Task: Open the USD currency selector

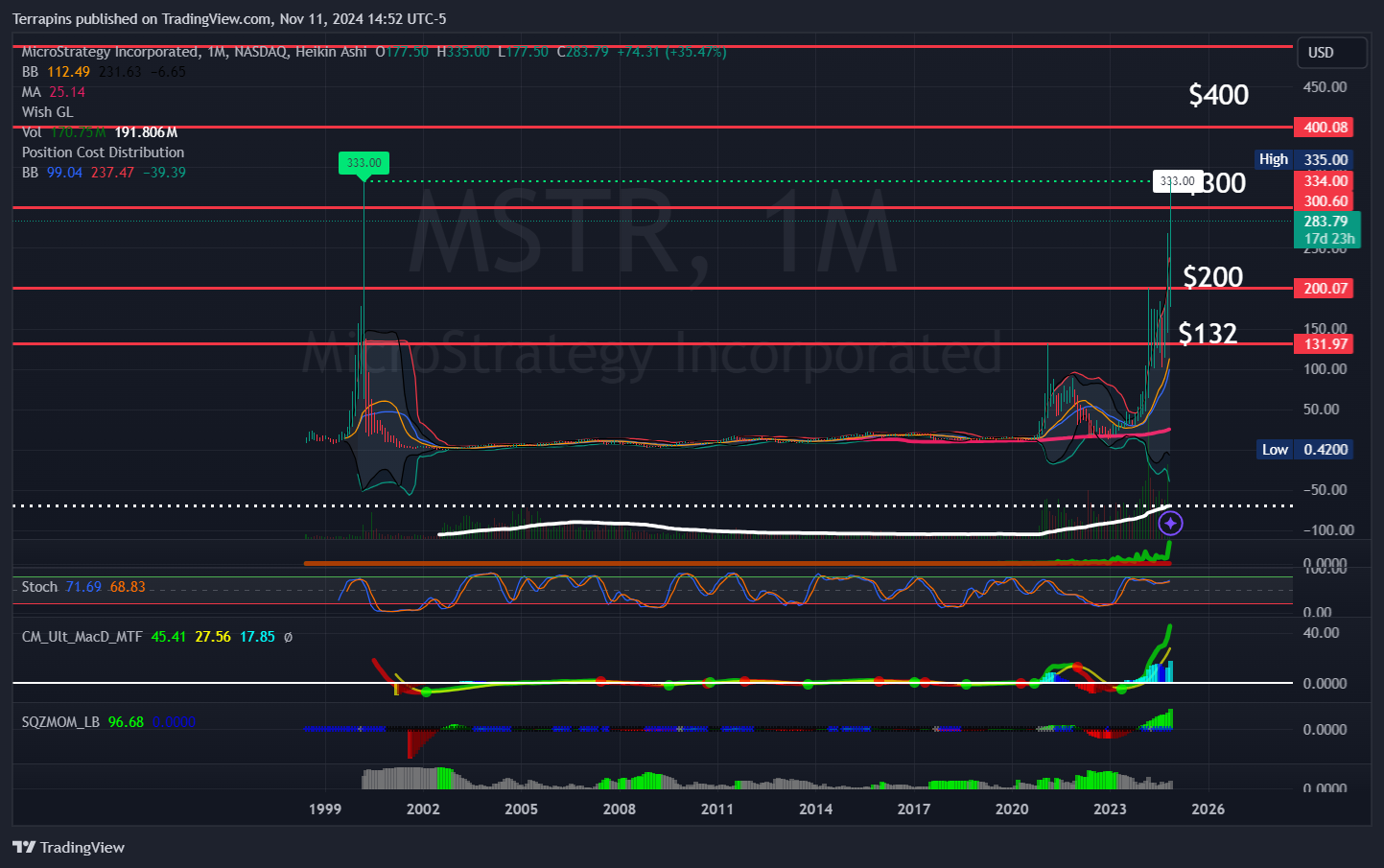Action: 1331,53
